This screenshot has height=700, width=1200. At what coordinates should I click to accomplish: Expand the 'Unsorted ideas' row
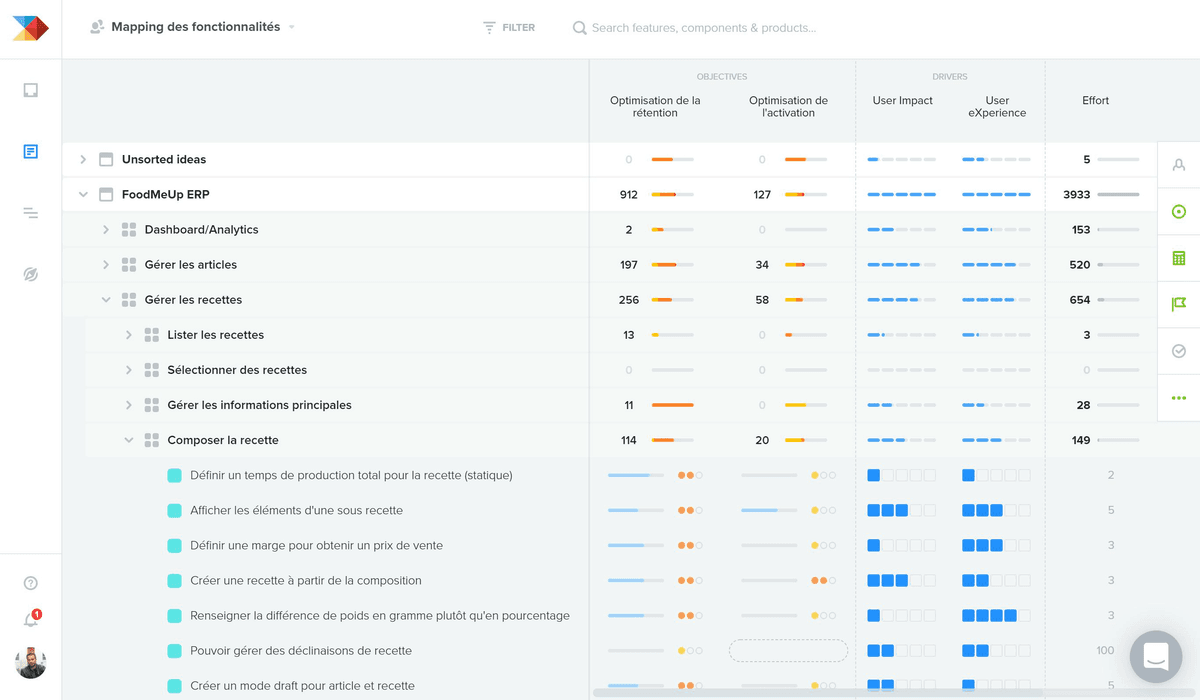pos(83,159)
